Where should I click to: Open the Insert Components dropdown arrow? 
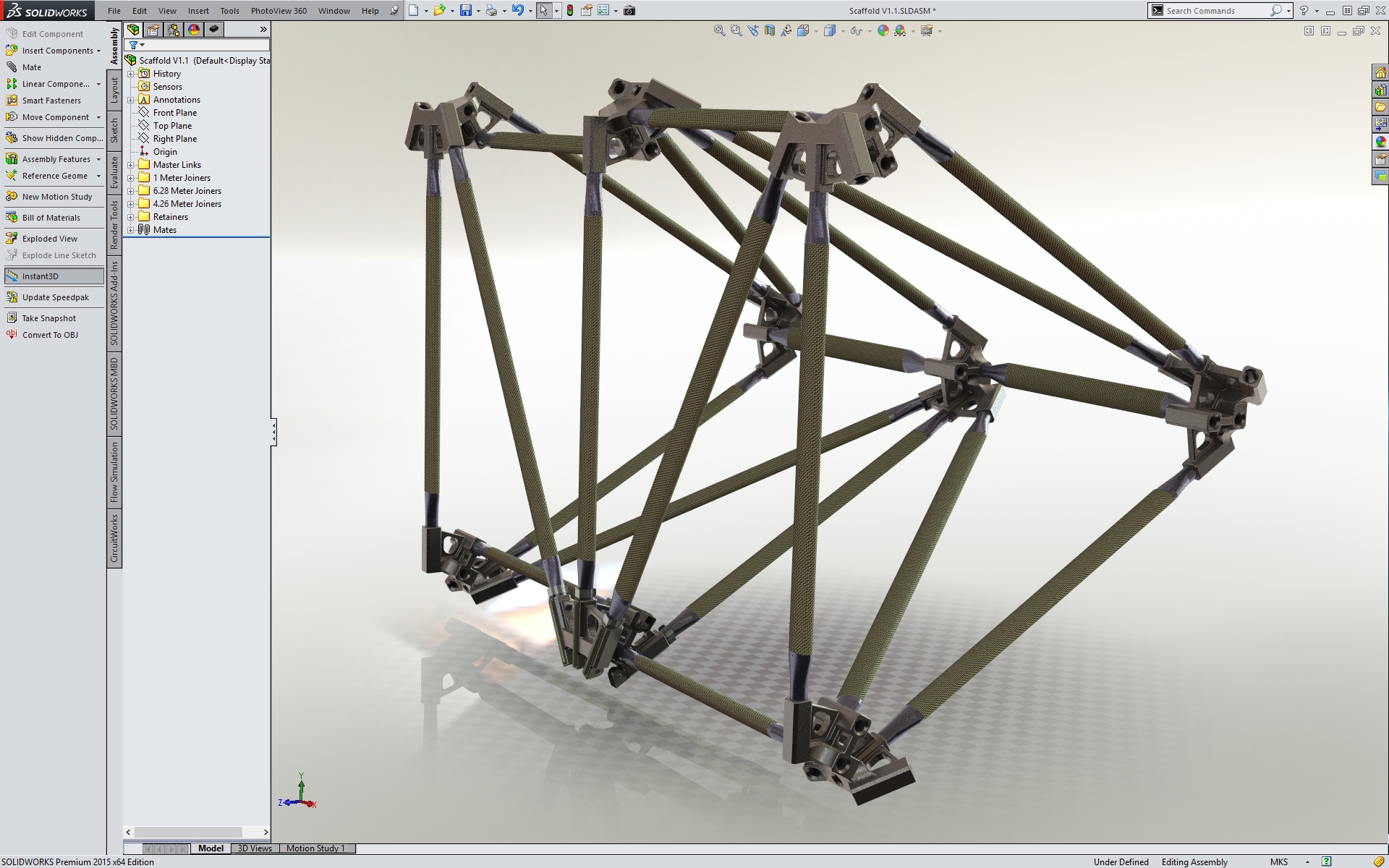pyautogui.click(x=98, y=51)
